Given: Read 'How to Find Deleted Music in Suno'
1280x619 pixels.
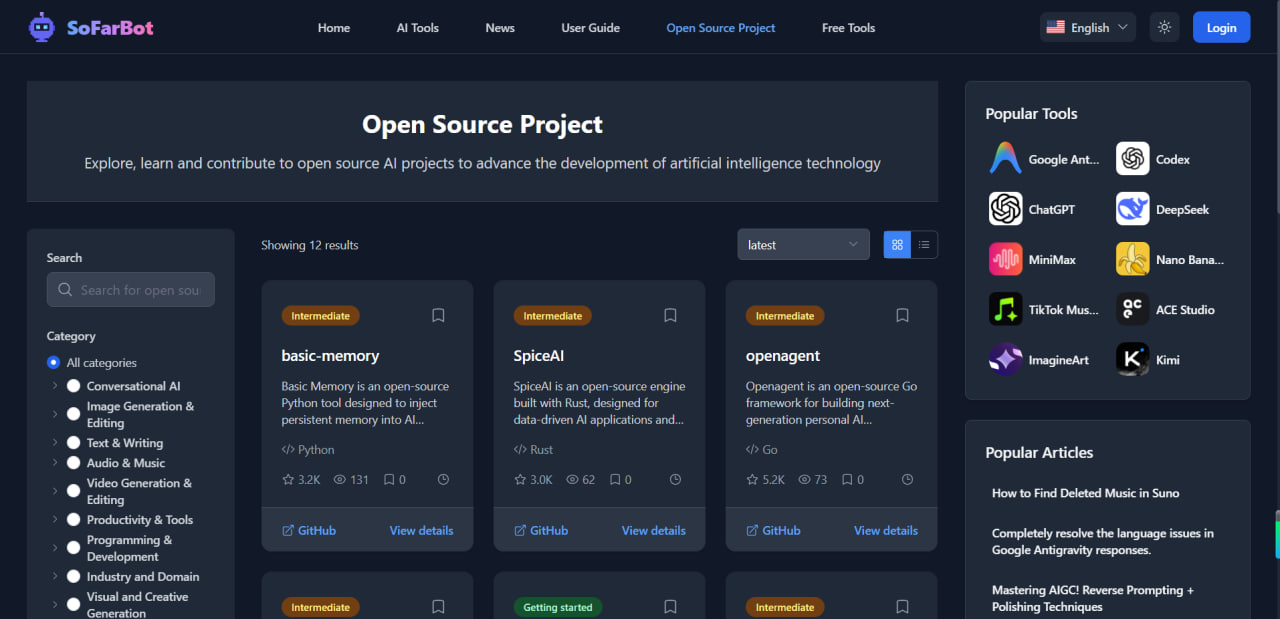Looking at the screenshot, I should (1085, 493).
